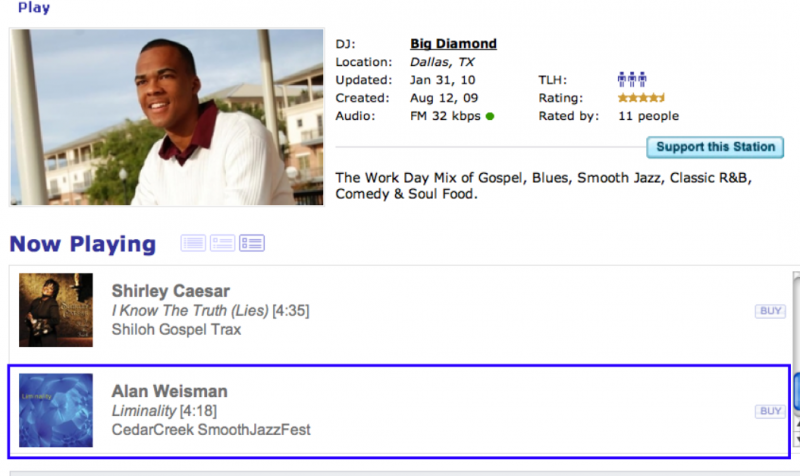The height and width of the screenshot is (476, 800).
Task: Click the Alan Weisman artist name
Action: (169, 391)
